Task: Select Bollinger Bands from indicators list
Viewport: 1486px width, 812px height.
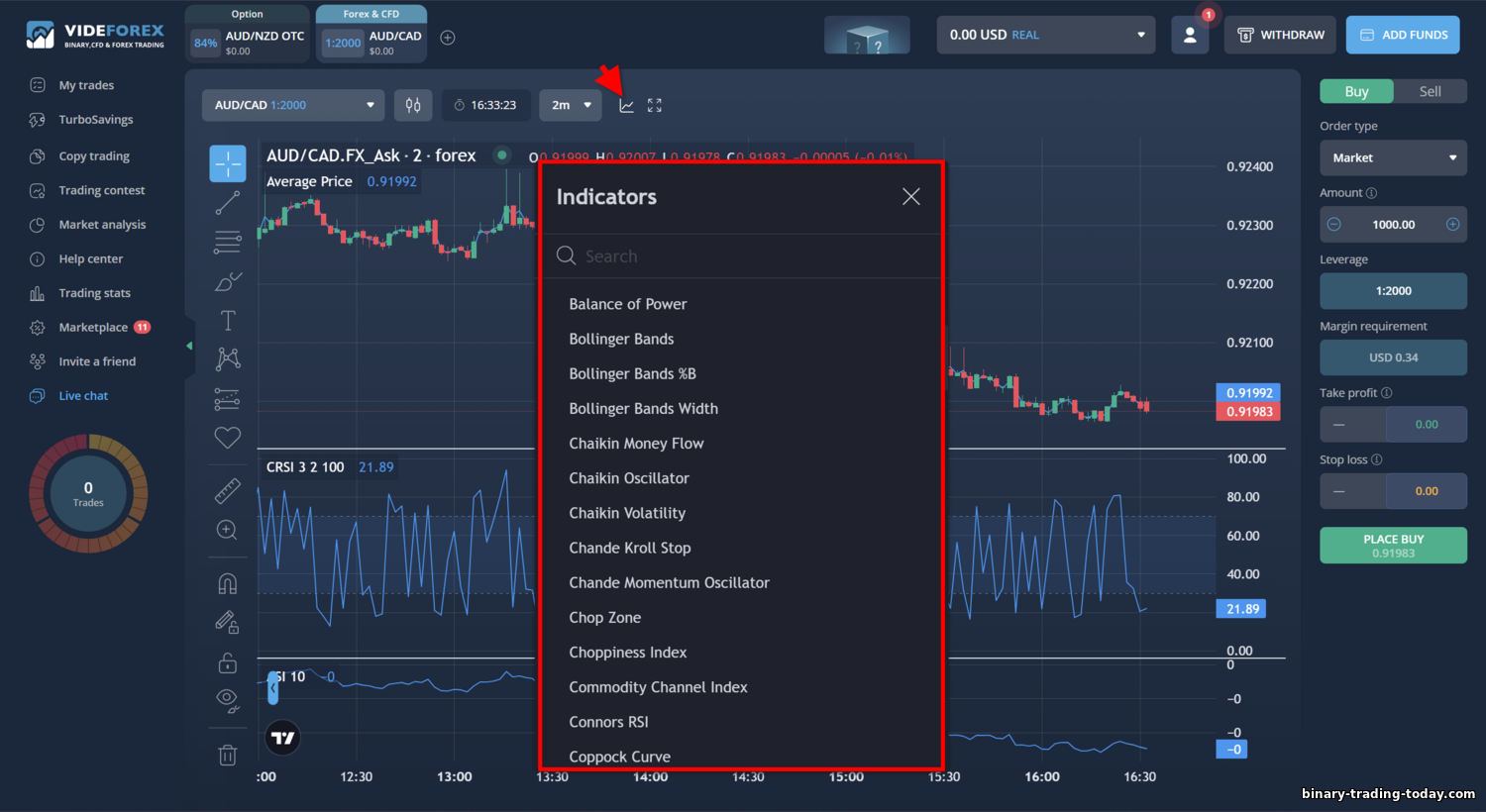Action: click(621, 339)
